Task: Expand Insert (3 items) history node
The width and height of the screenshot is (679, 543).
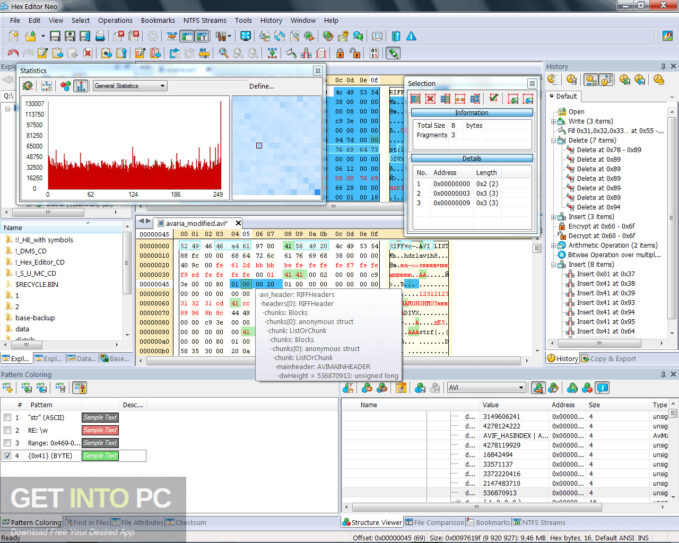Action: [553, 217]
